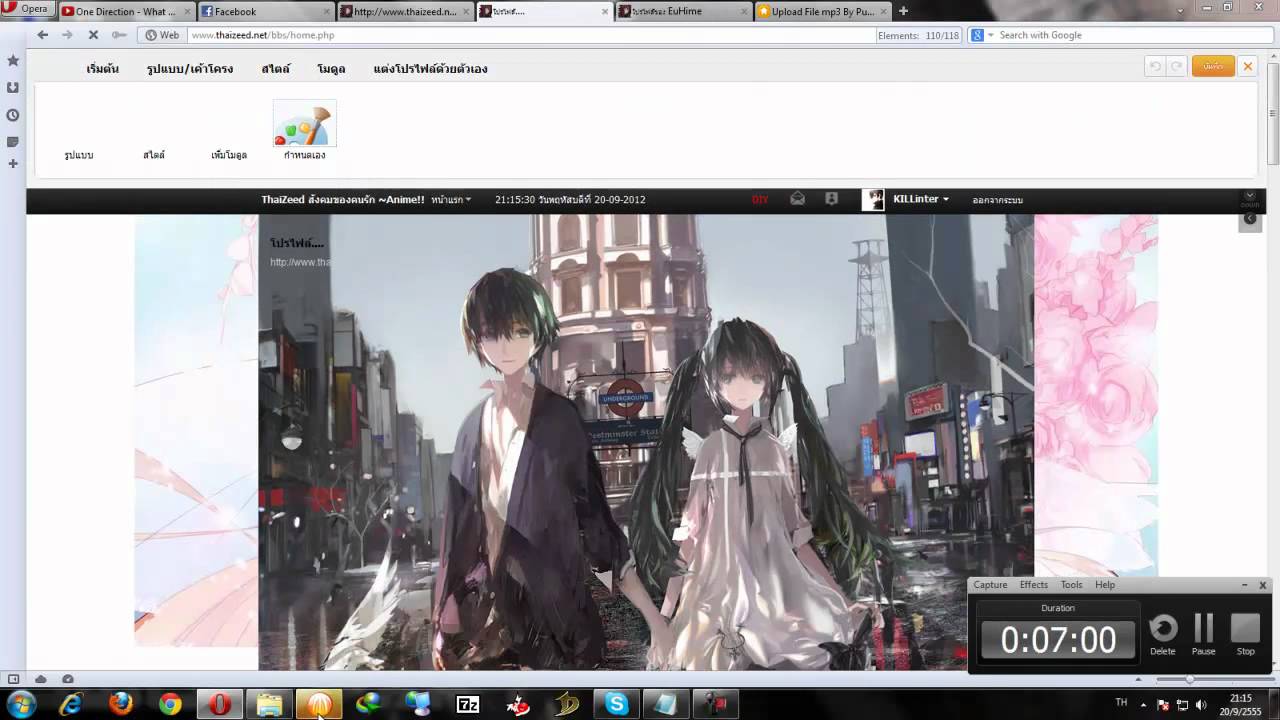This screenshot has width=1280, height=720.
Task: Open 7-Zip from the taskbar
Action: point(468,704)
